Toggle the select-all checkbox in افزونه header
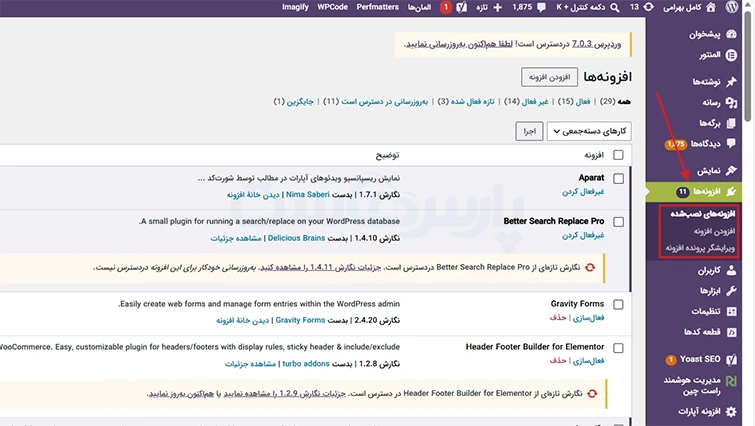This screenshot has height=426, width=755. [618, 155]
